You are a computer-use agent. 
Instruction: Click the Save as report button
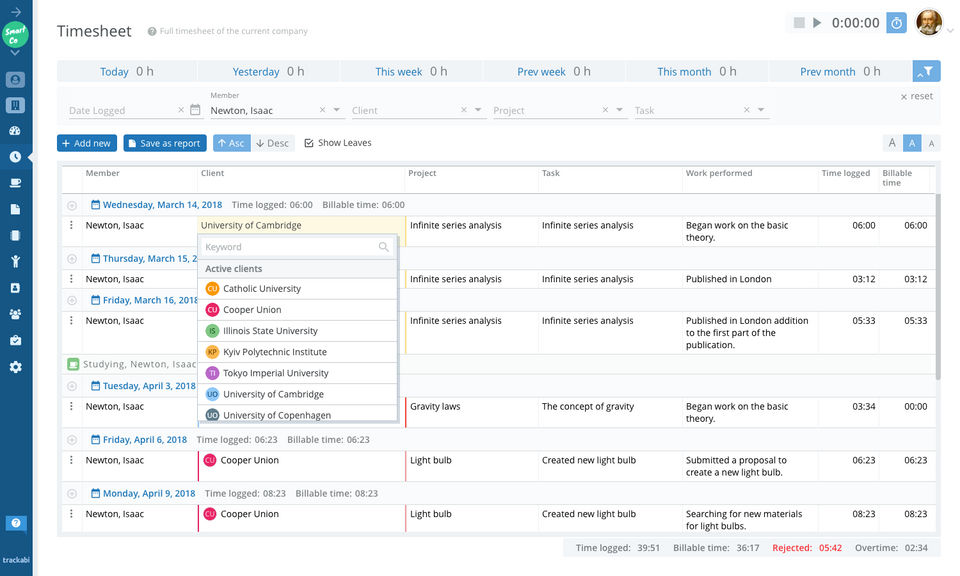coord(165,143)
